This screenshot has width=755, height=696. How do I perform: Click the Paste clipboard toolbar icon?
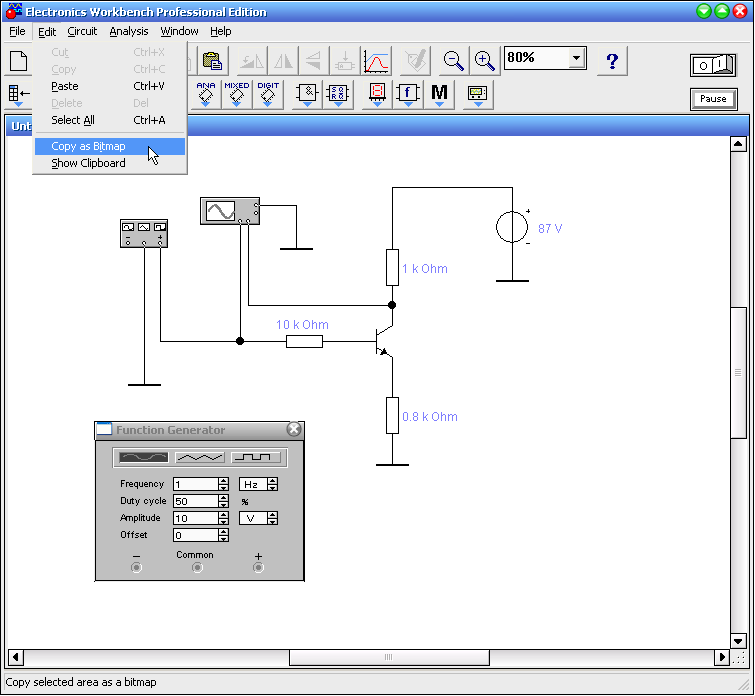click(212, 61)
